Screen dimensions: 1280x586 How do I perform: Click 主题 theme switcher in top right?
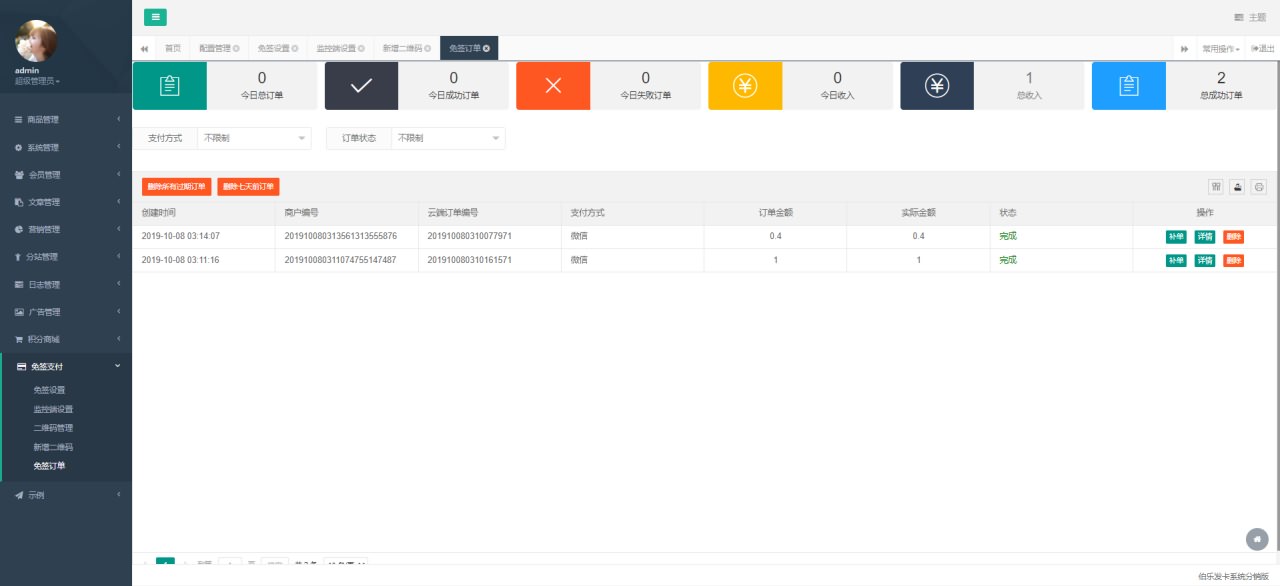tap(1250, 17)
